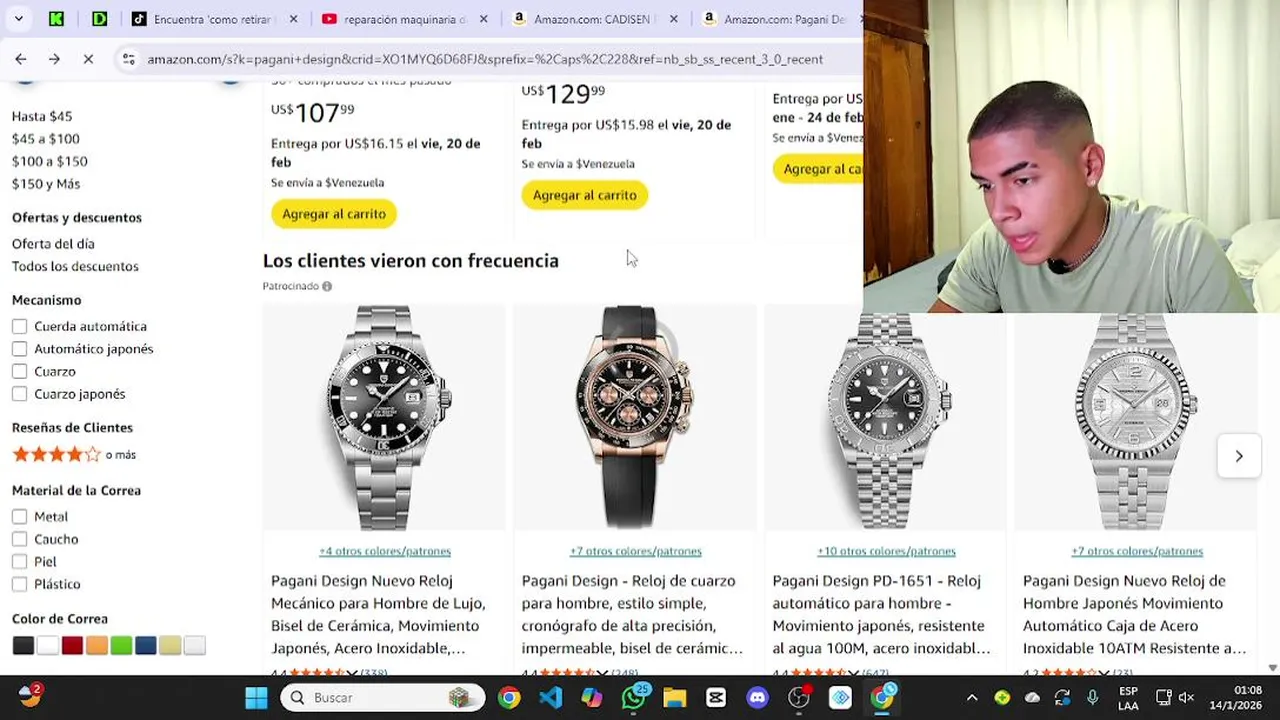This screenshot has width=1280, height=720.
Task: Open Discord from taskbar
Action: 757,697
